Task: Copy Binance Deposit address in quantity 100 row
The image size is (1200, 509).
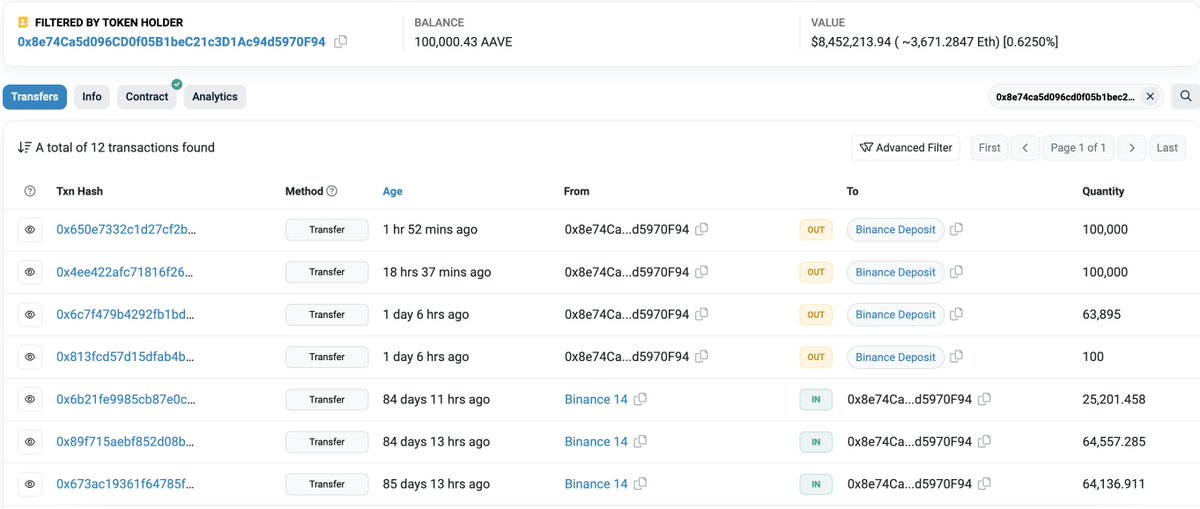Action: [957, 357]
